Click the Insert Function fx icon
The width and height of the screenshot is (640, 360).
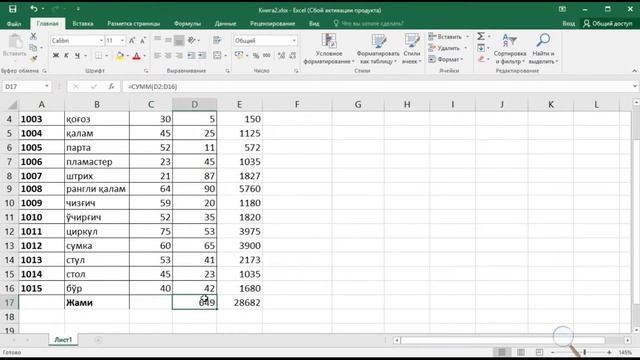coord(111,87)
